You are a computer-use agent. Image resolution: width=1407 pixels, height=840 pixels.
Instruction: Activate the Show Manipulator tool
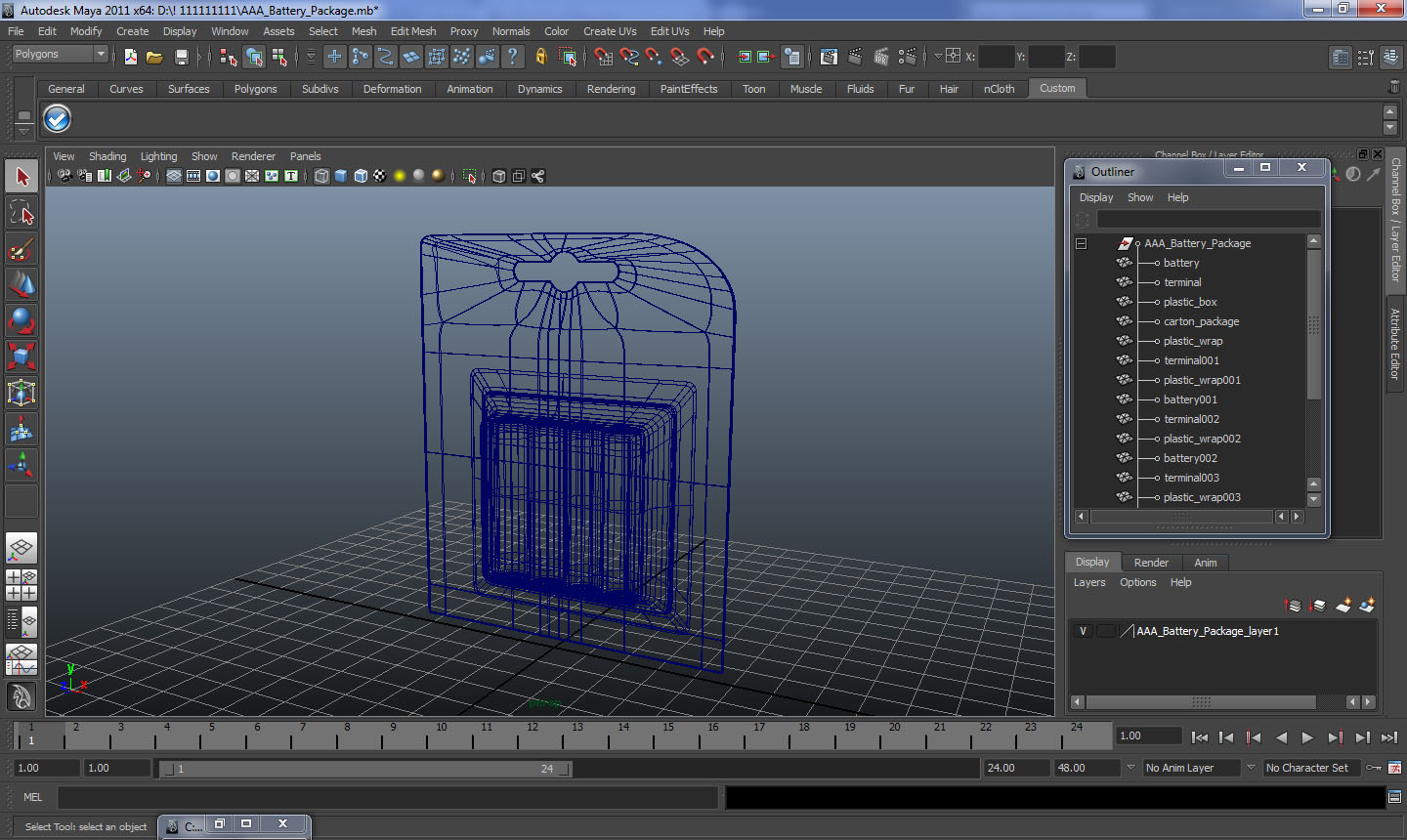pyautogui.click(x=21, y=465)
